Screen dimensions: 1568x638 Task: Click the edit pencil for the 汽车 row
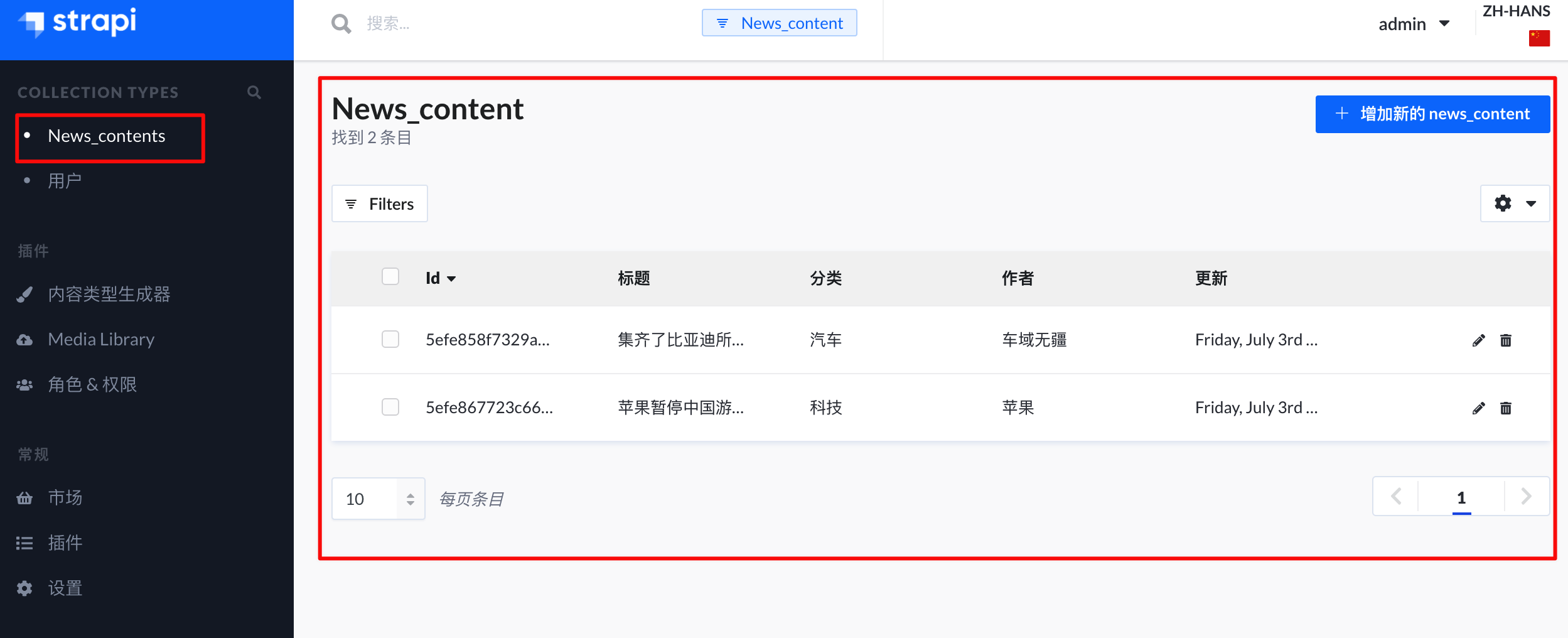tap(1478, 340)
